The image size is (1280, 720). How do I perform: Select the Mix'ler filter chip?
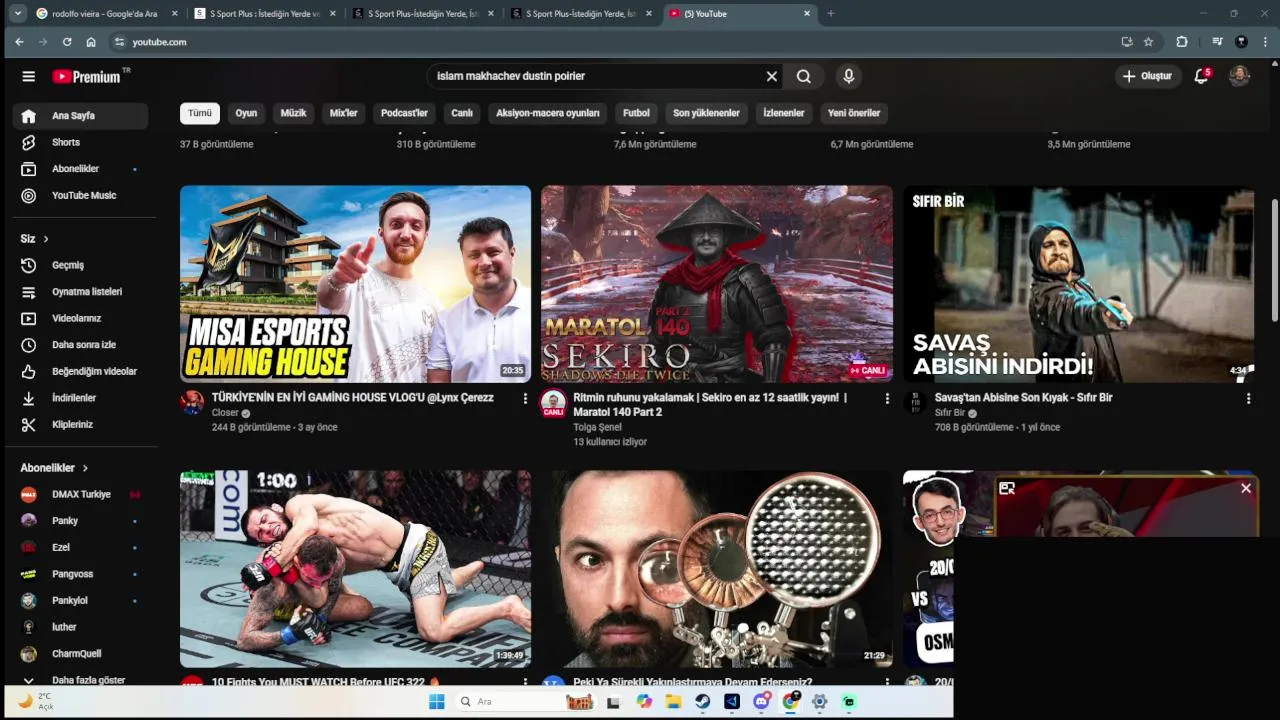click(343, 113)
